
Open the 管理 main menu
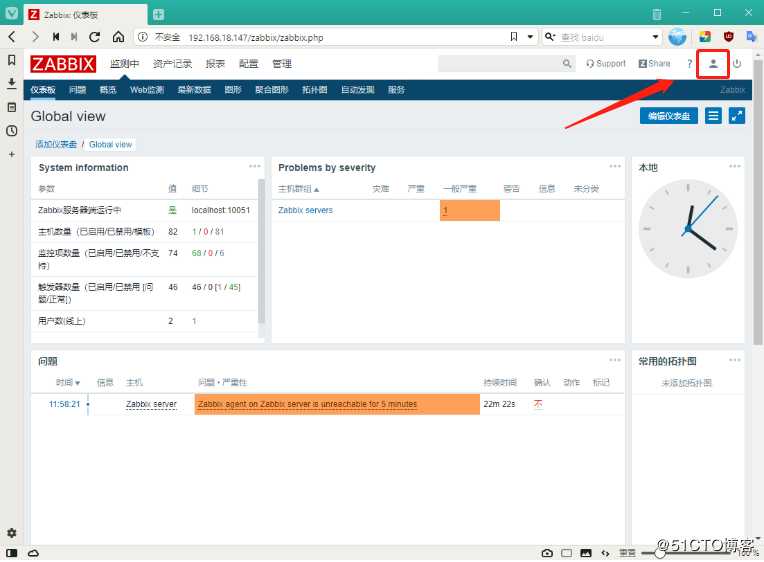tap(282, 64)
